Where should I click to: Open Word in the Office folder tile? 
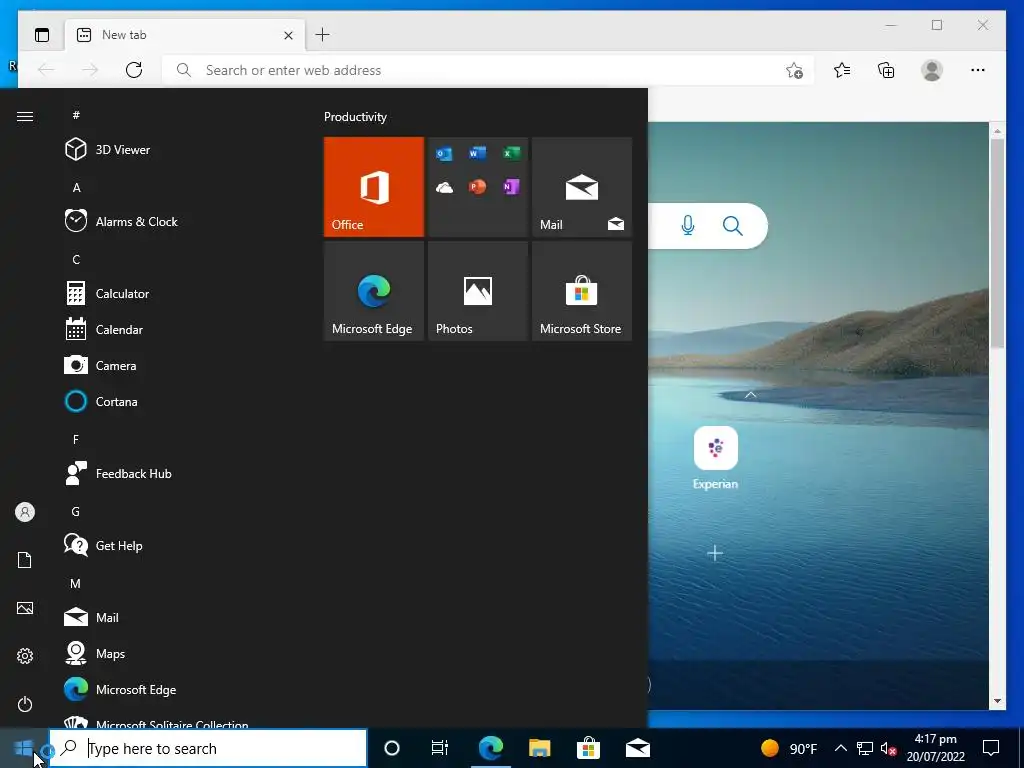(477, 153)
